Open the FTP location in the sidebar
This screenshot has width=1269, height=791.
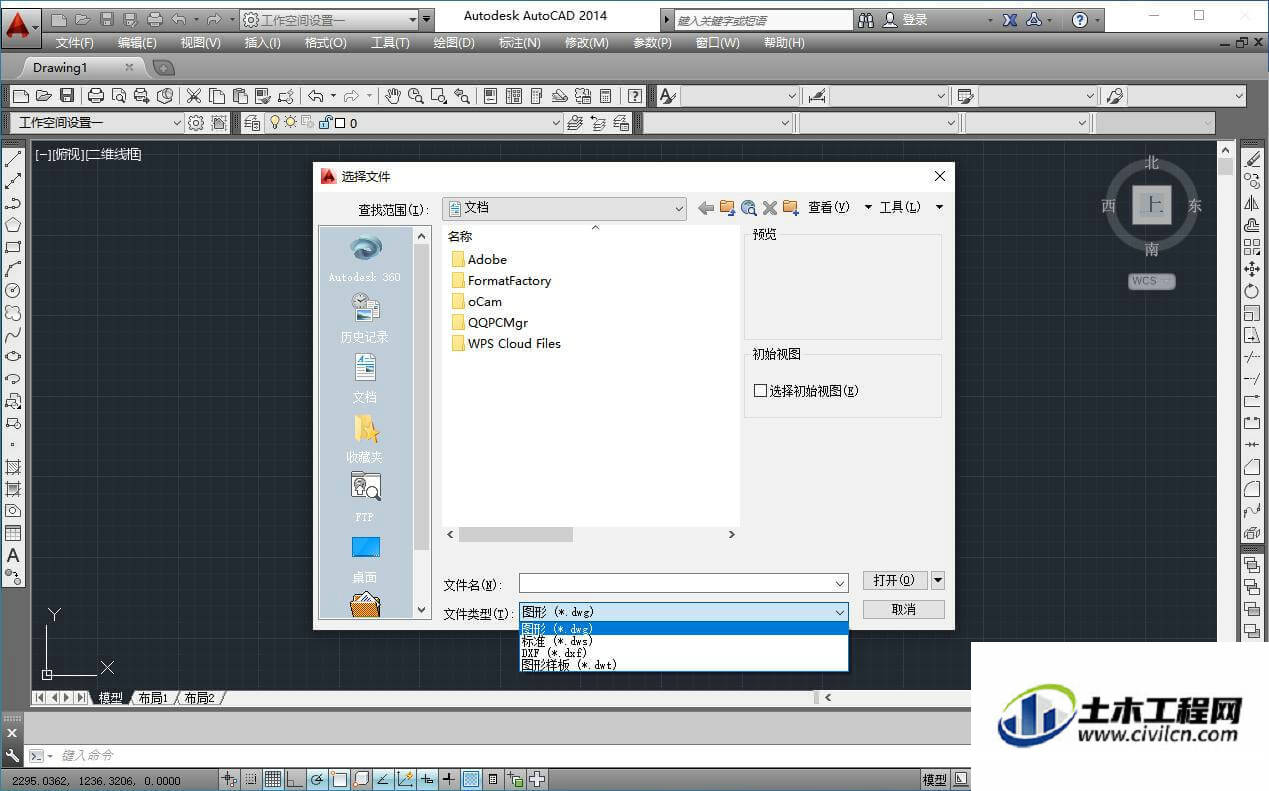coord(365,496)
